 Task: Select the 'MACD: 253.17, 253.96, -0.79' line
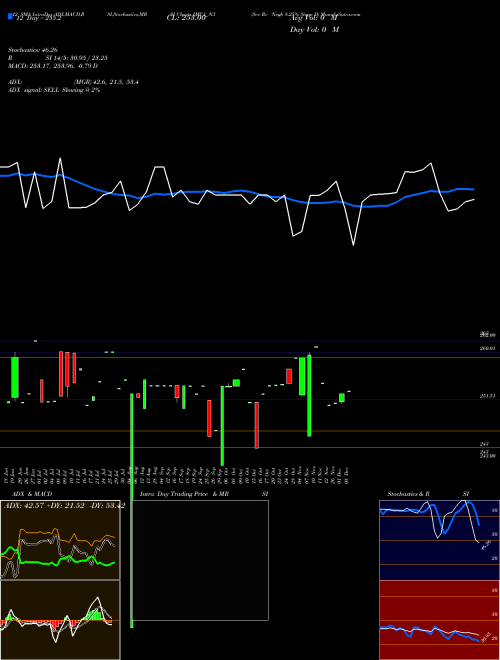pos(51,66)
